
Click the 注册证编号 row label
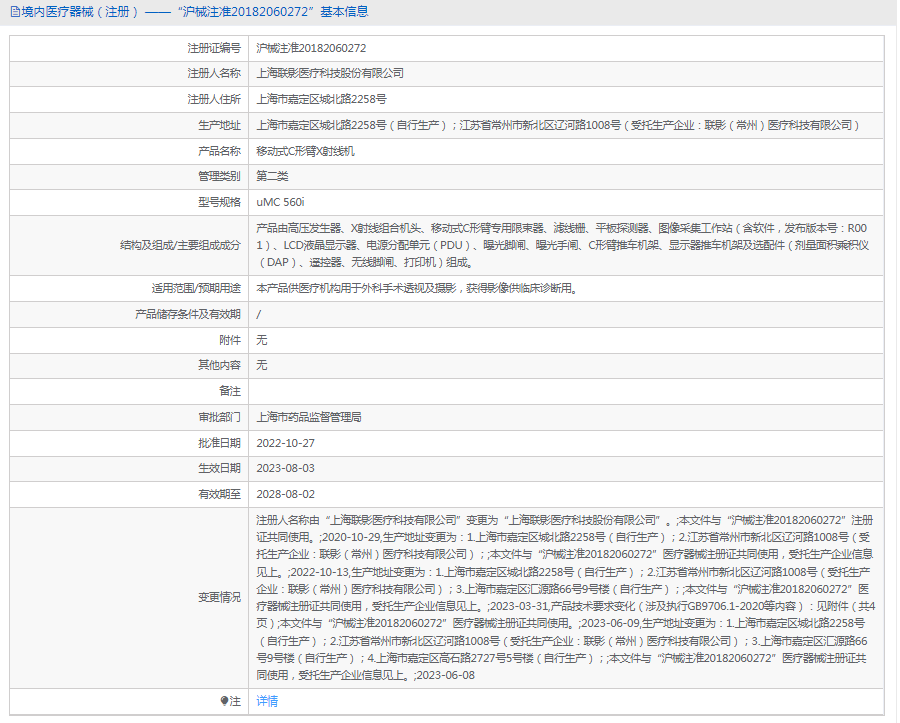[x=214, y=48]
